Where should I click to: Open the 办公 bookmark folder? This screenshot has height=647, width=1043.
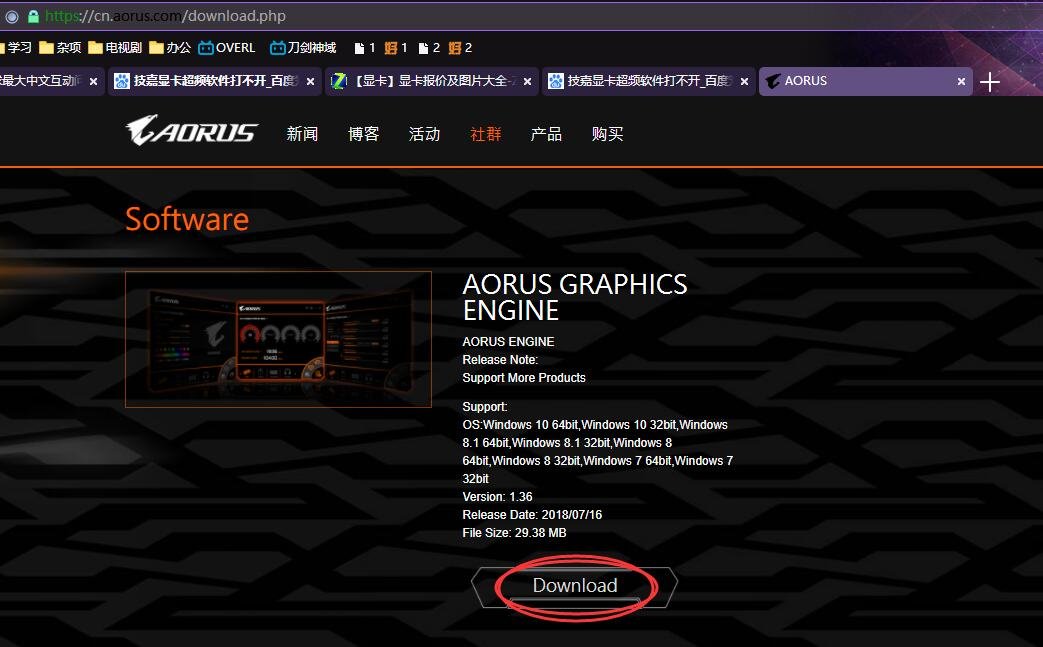(170, 48)
